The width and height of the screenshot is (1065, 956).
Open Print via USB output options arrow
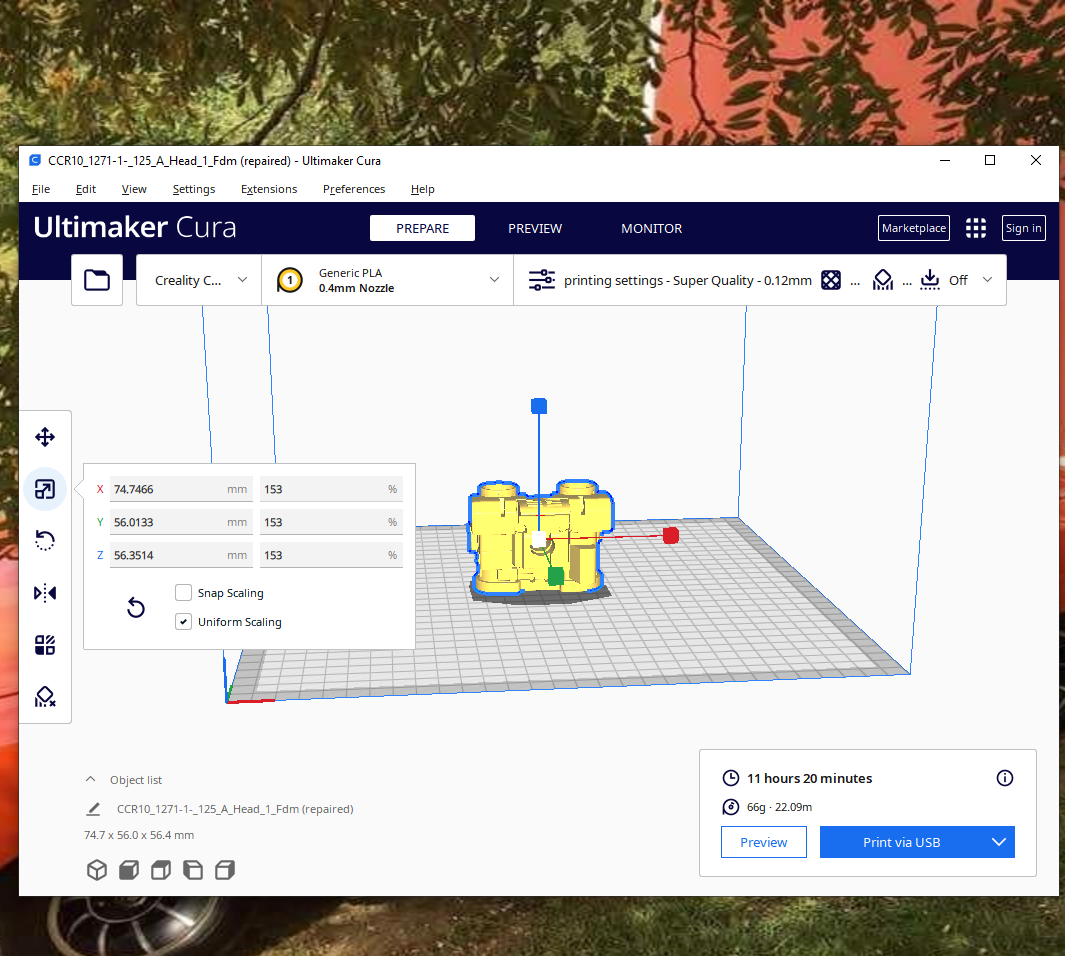click(998, 842)
